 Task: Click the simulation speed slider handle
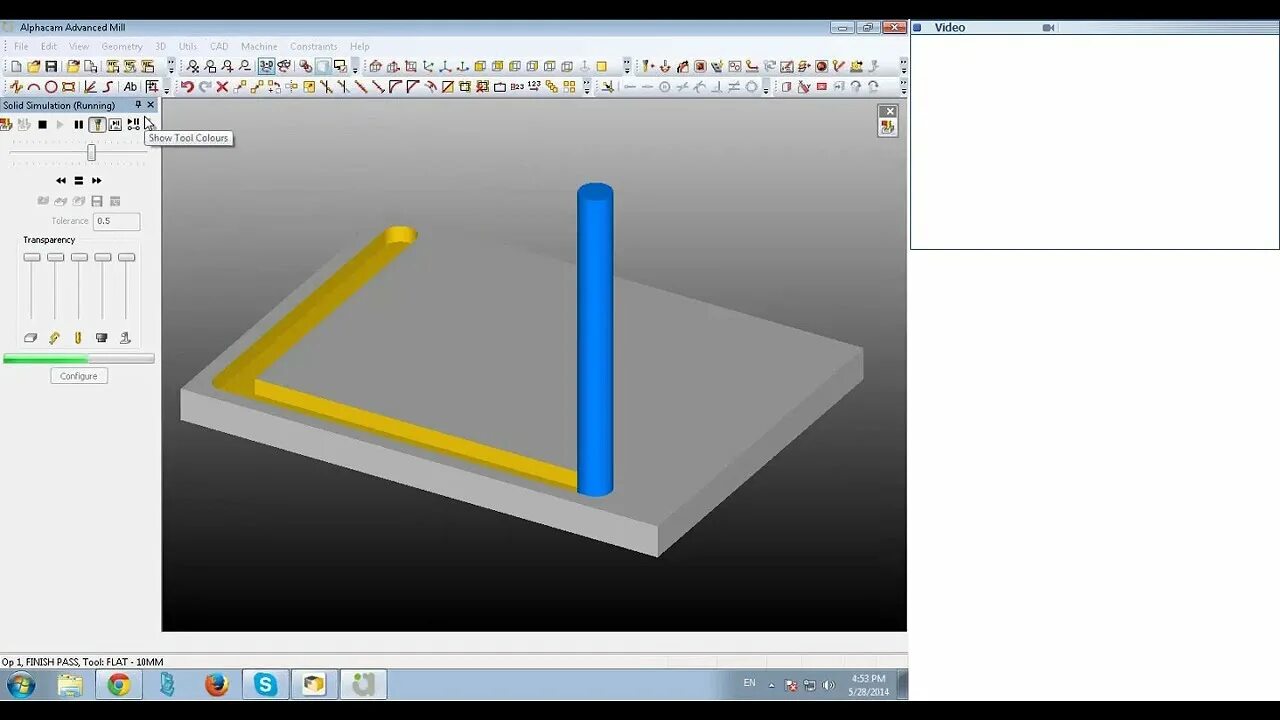click(x=91, y=153)
